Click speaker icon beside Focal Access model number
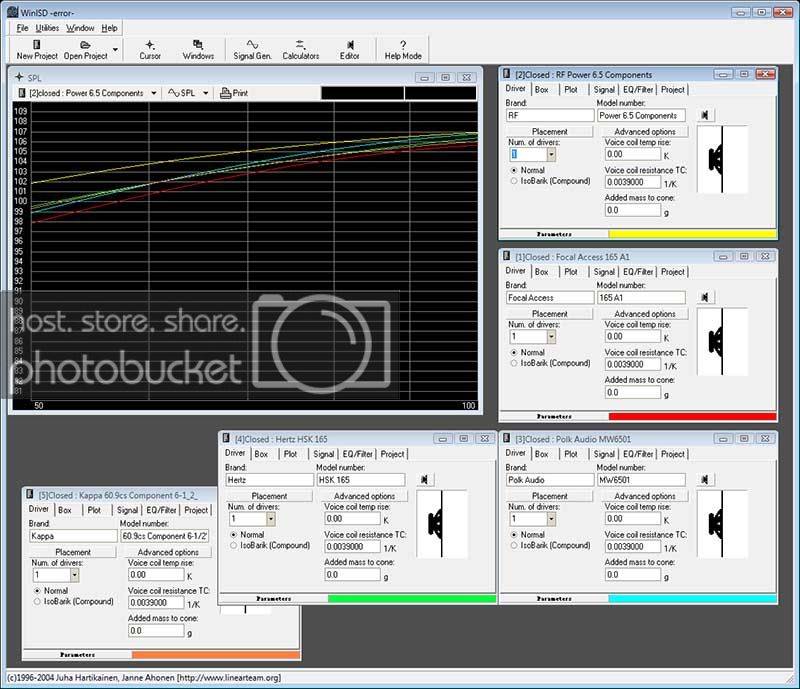 705,297
